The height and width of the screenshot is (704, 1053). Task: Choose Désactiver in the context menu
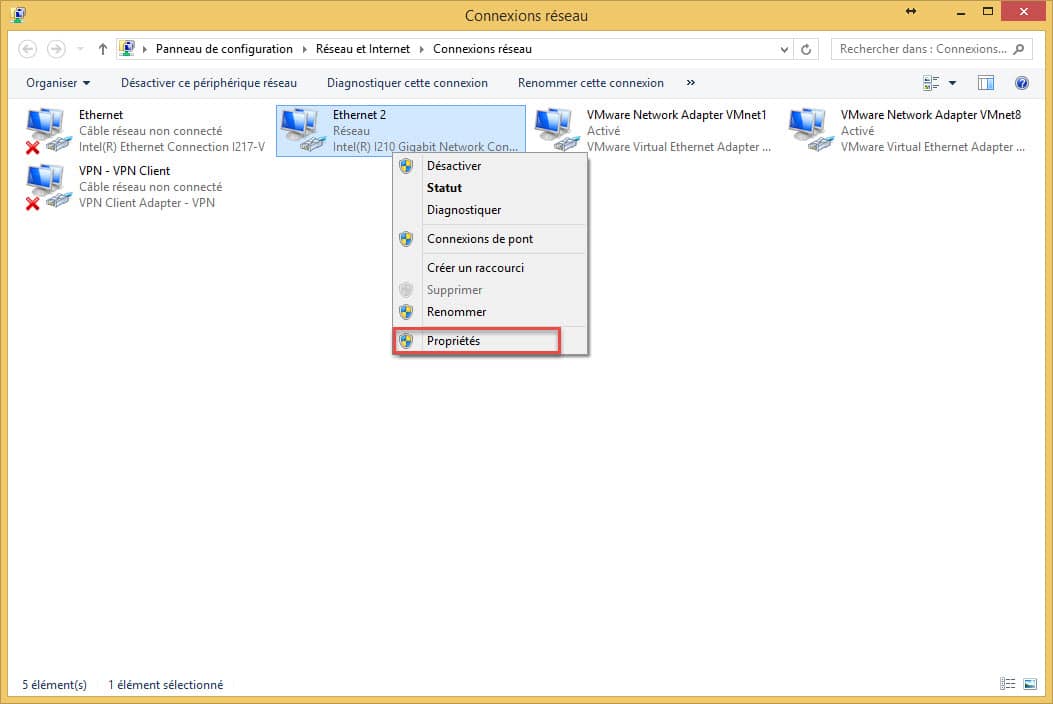tap(453, 166)
